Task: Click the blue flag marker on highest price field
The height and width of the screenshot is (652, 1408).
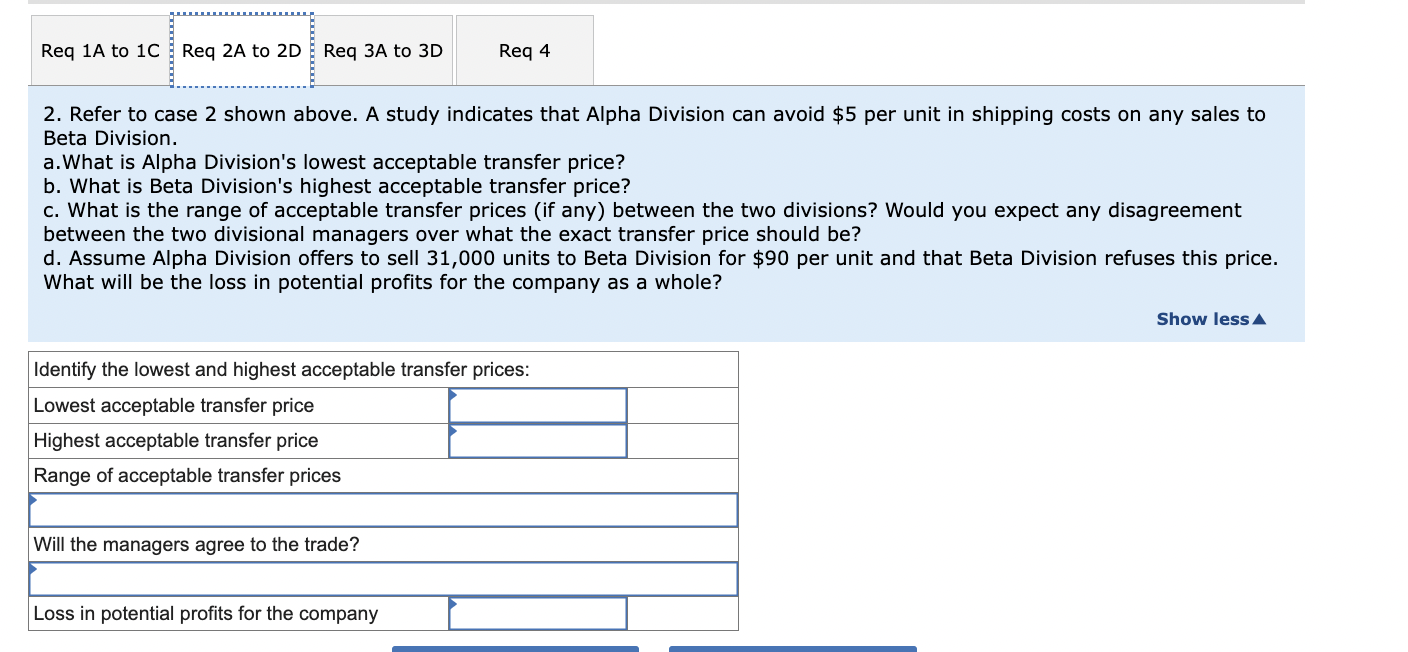Action: 453,430
